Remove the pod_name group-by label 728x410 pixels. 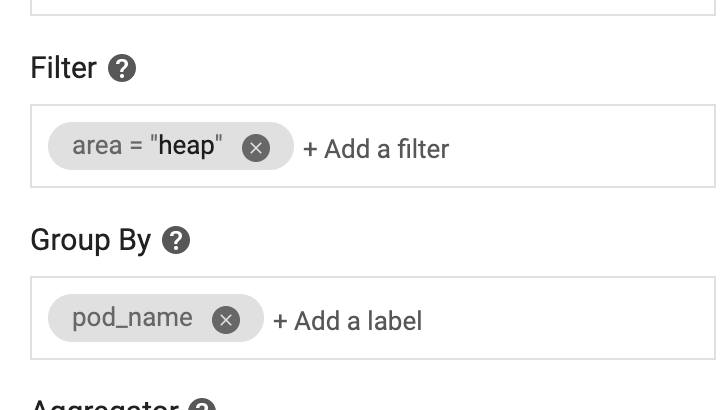pyautogui.click(x=226, y=320)
